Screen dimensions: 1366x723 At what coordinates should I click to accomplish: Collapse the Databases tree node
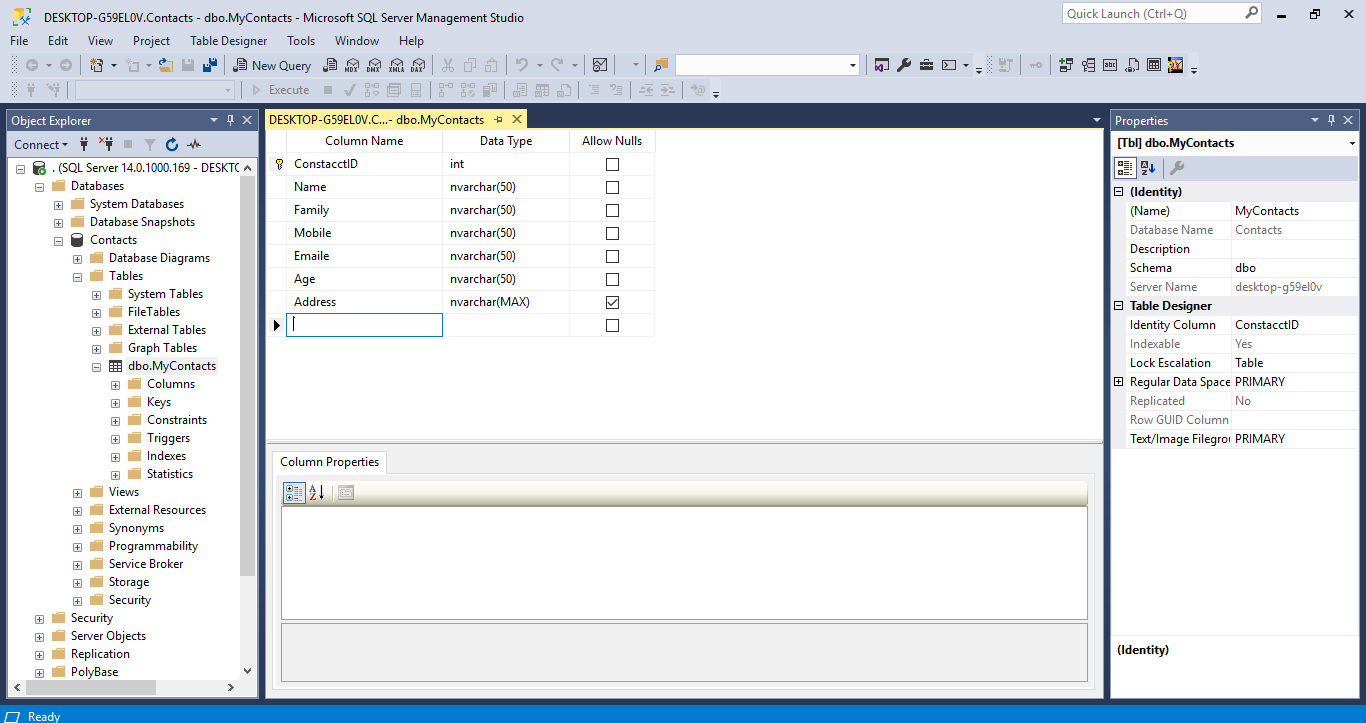[40, 186]
